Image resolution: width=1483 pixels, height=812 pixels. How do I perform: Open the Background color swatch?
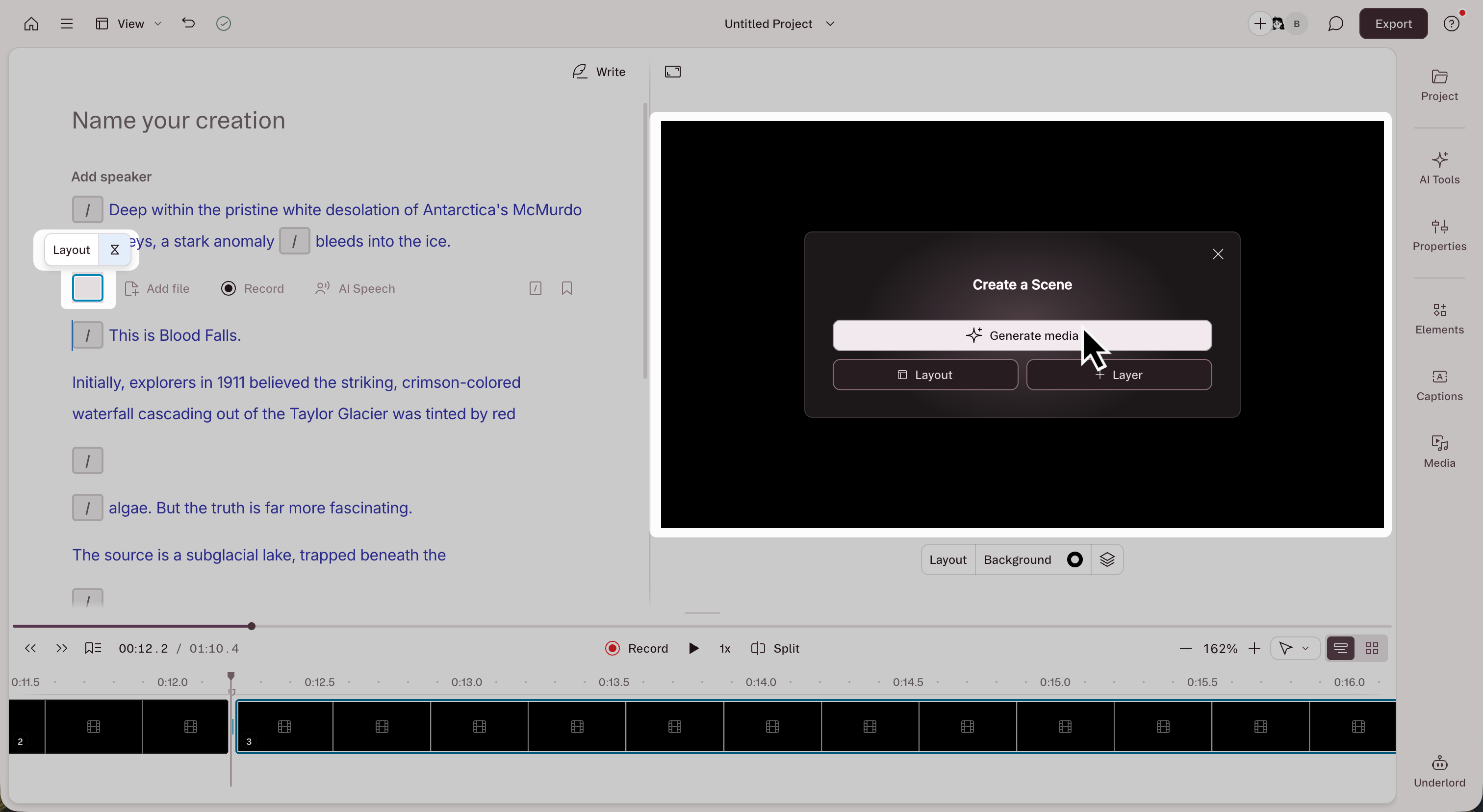pyautogui.click(x=1074, y=559)
